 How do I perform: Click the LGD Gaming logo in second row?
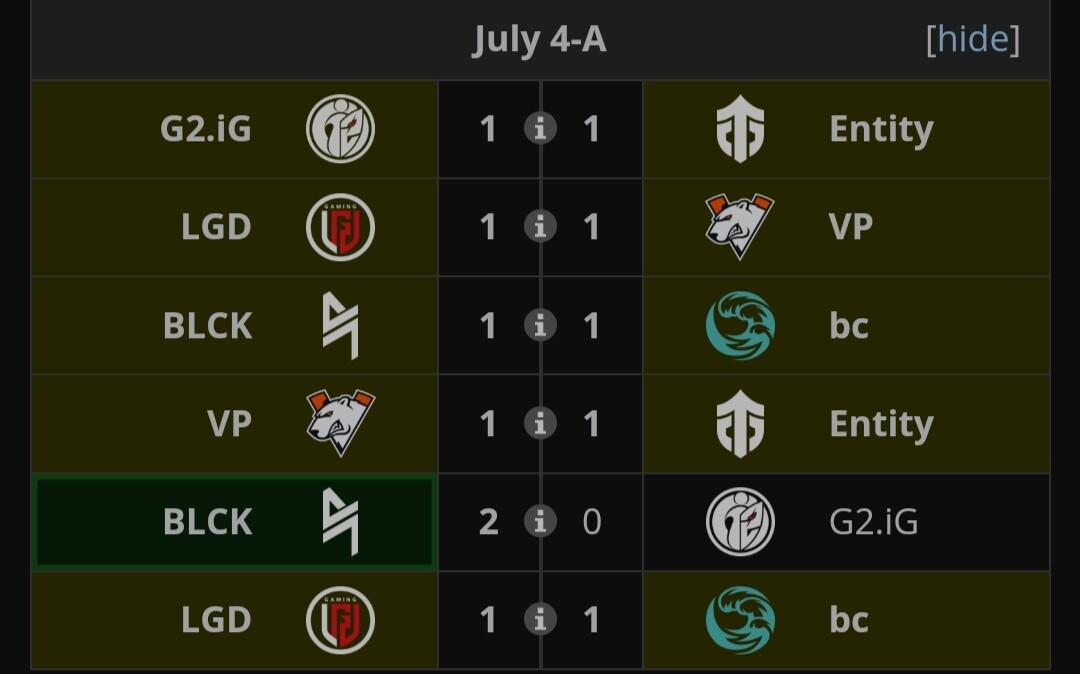click(340, 227)
